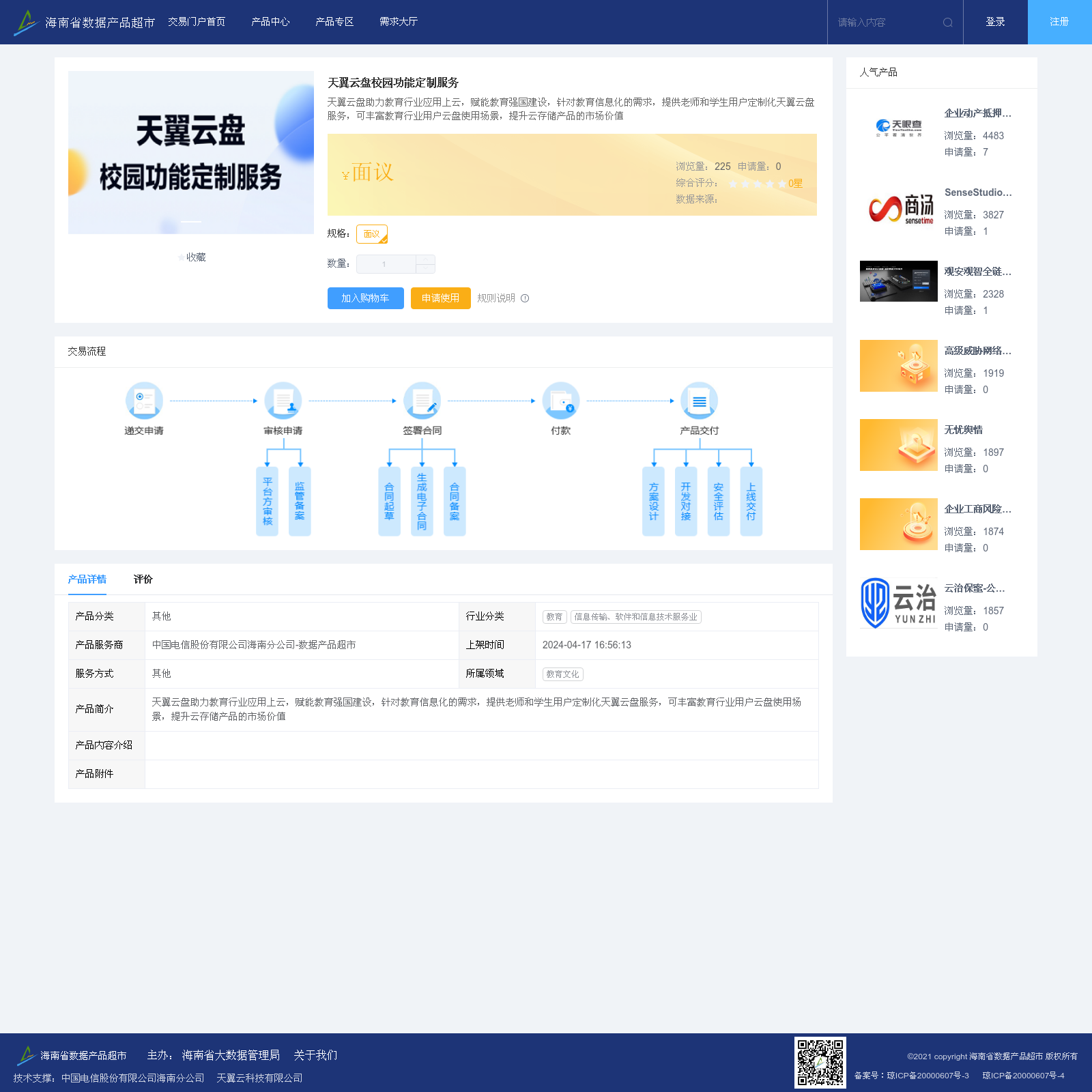This screenshot has height=1092, width=1092.
Task: Open the 产品专区 navigation menu
Action: coord(334,22)
